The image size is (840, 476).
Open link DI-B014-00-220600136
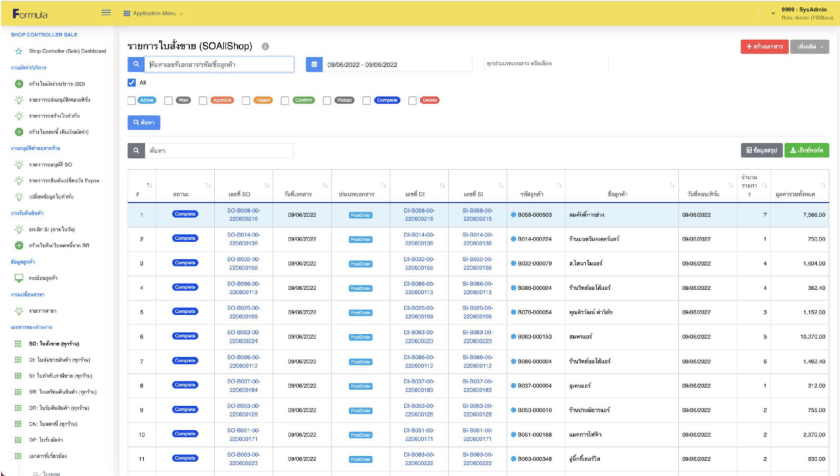(419, 239)
